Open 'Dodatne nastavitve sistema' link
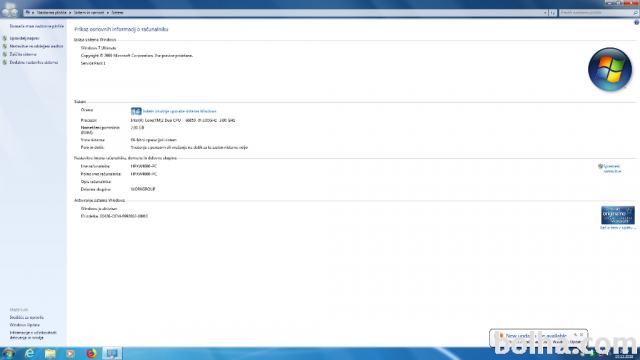The image size is (640, 360). pos(34,62)
